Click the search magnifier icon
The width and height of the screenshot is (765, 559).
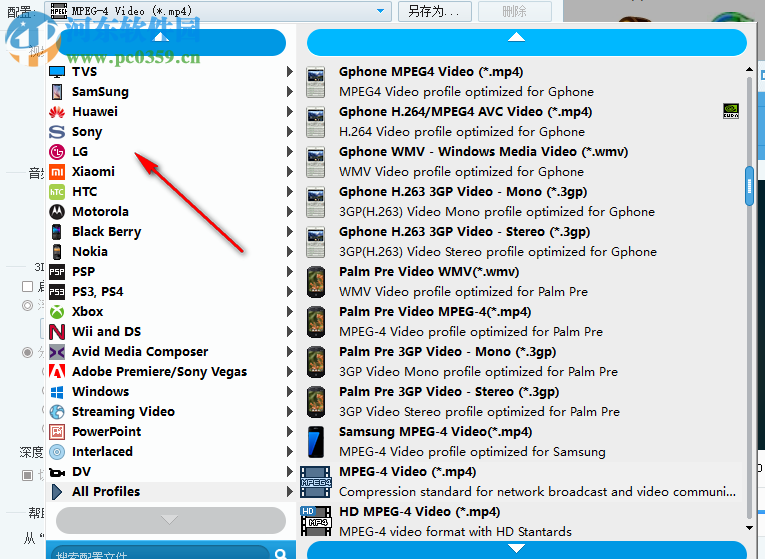[x=281, y=553]
